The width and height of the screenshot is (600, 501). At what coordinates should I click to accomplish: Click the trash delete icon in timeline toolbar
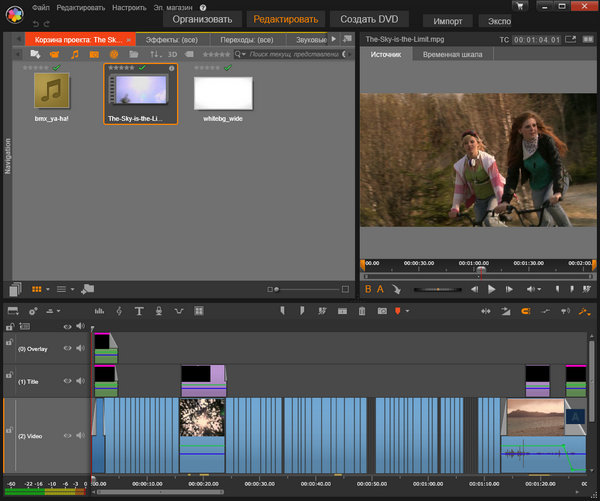[x=361, y=312]
